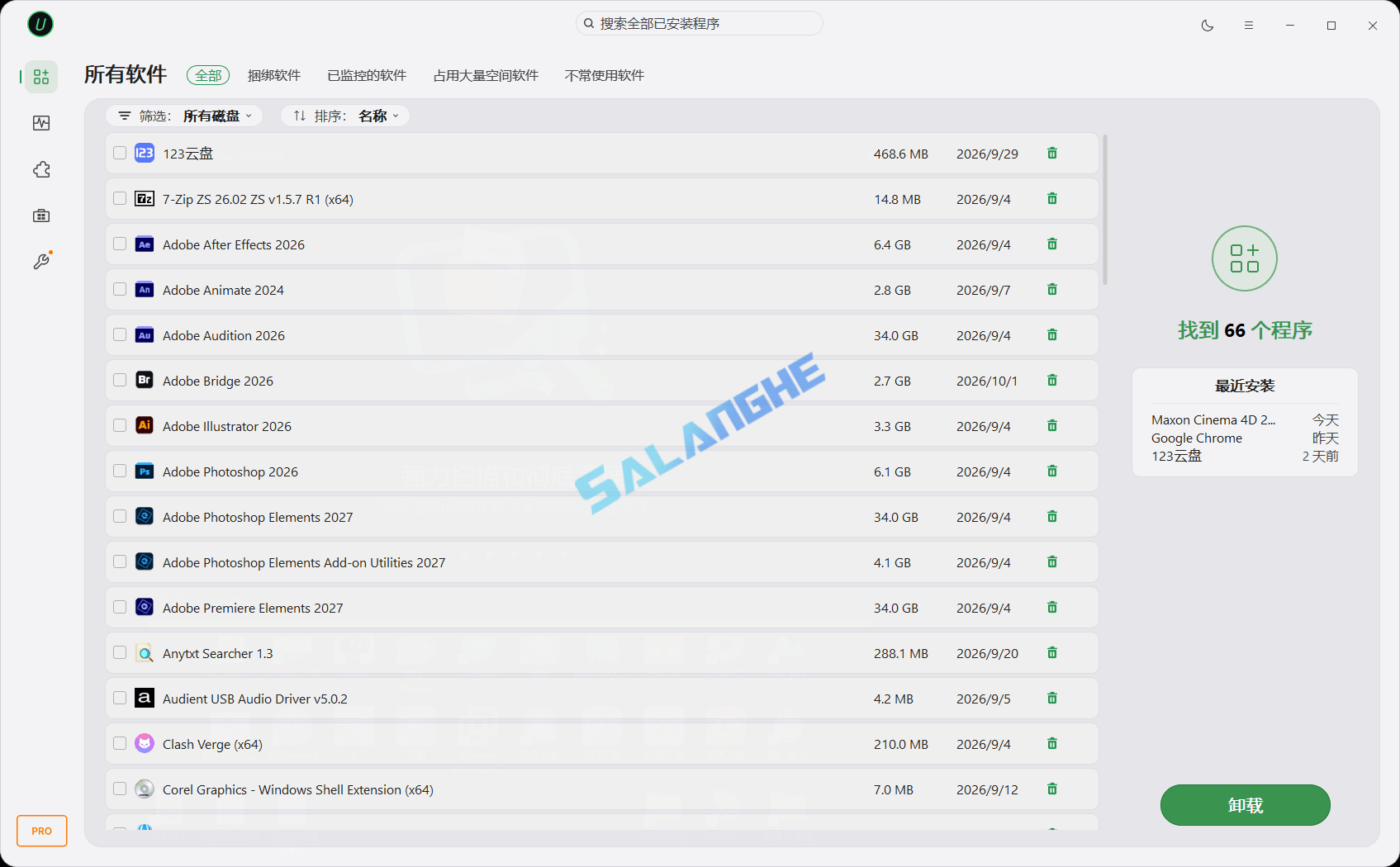1400x867 pixels.
Task: Select the 全部 tab
Action: [x=208, y=75]
